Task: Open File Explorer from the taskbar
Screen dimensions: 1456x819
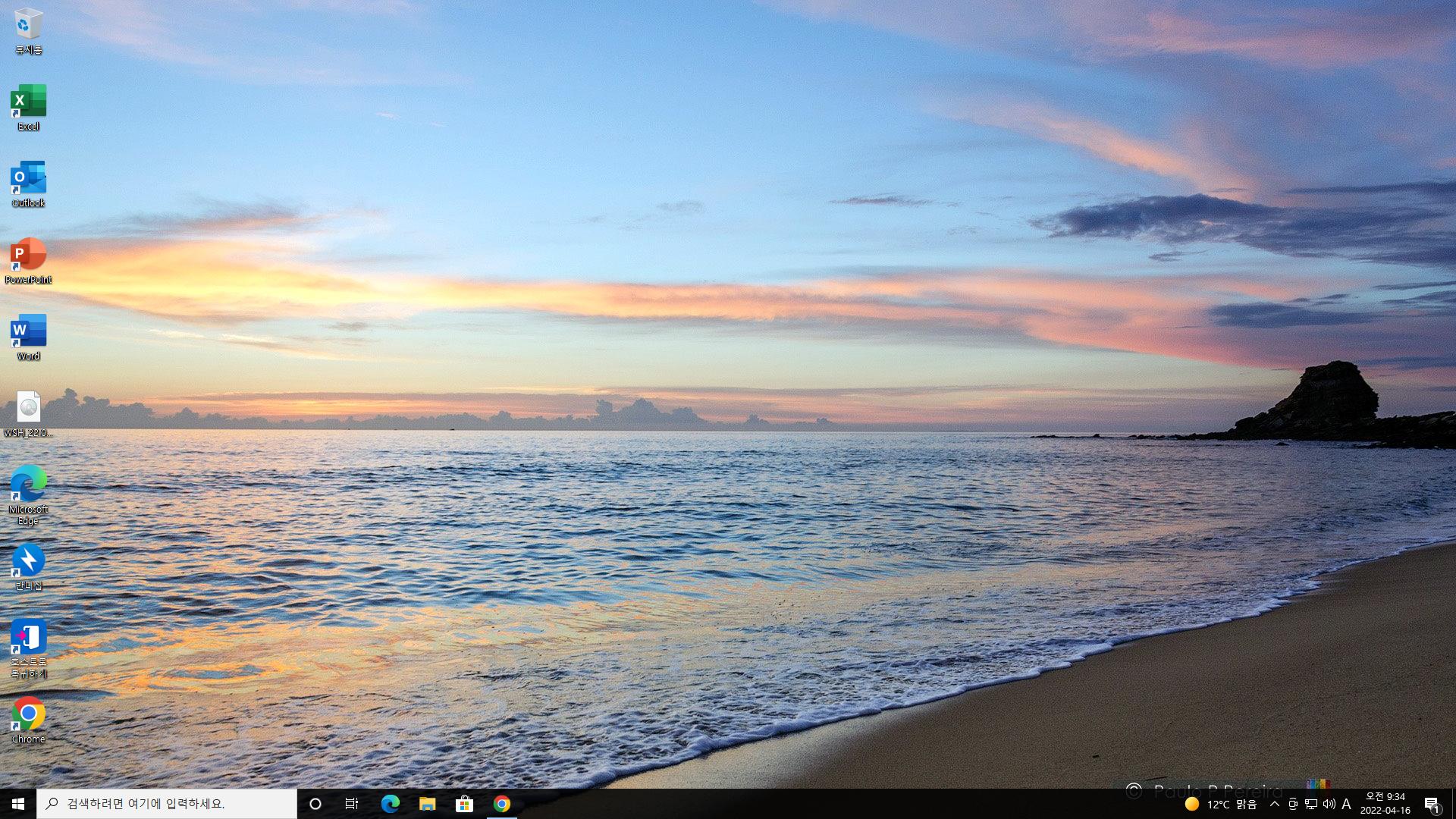Action: (x=427, y=804)
